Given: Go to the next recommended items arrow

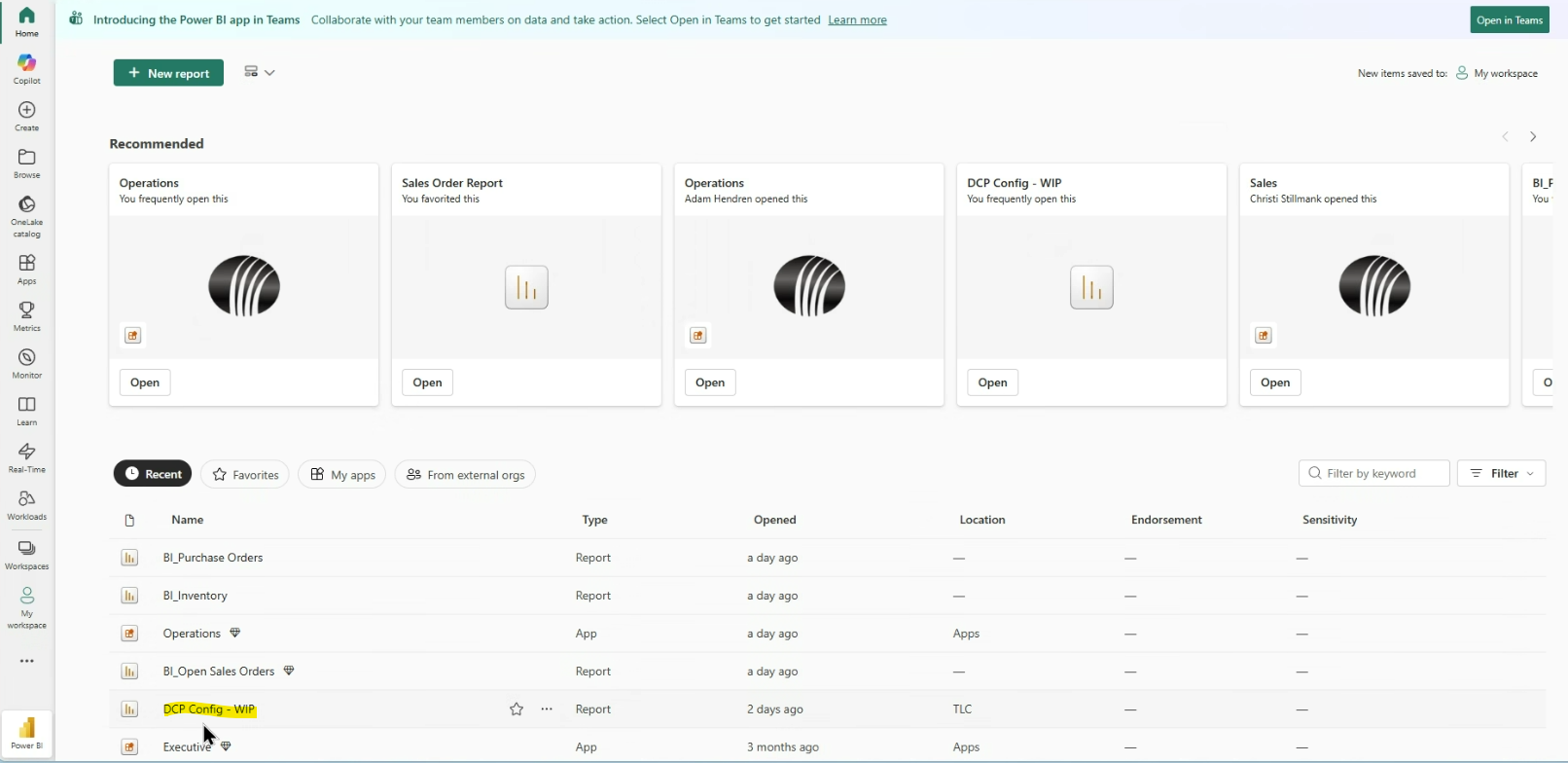Looking at the screenshot, I should (1533, 137).
